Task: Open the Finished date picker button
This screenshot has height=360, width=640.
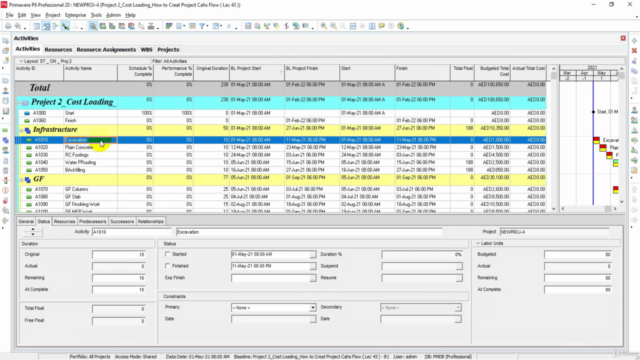Action: point(313,266)
